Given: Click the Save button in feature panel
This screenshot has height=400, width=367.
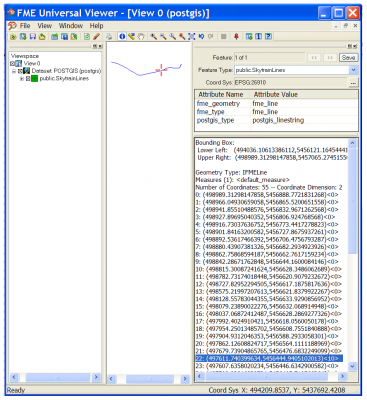Looking at the screenshot, I should pyautogui.click(x=348, y=58).
